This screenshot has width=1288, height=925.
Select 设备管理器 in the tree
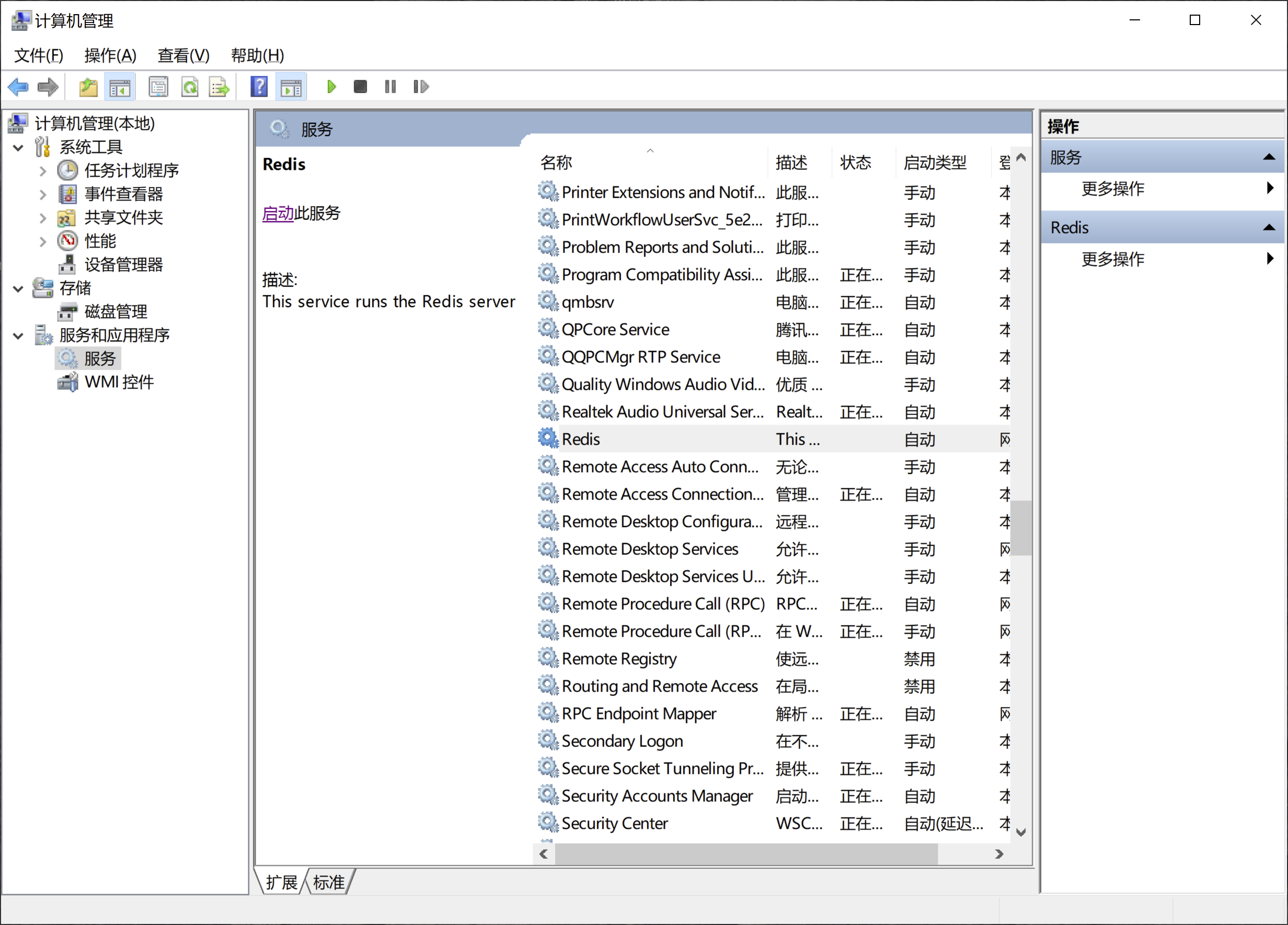click(123, 264)
